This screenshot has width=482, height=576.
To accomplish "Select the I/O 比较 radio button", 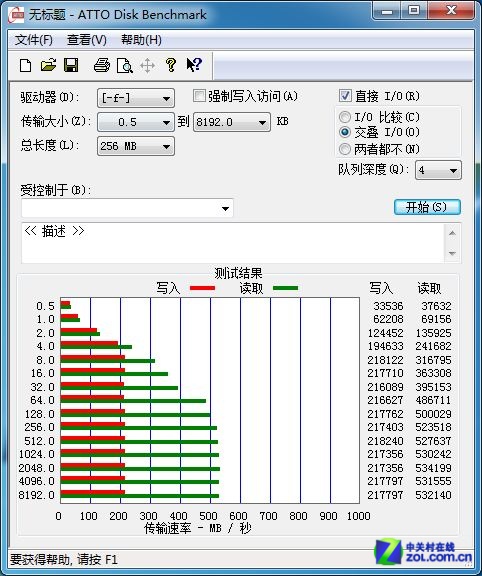I will (345, 117).
